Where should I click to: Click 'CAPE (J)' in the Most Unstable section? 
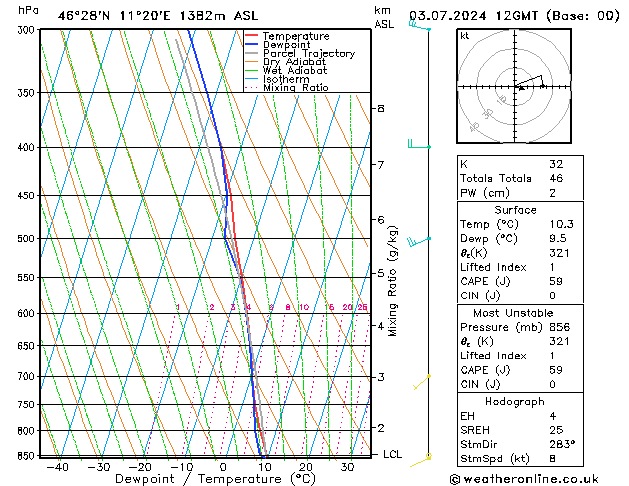click(485, 370)
